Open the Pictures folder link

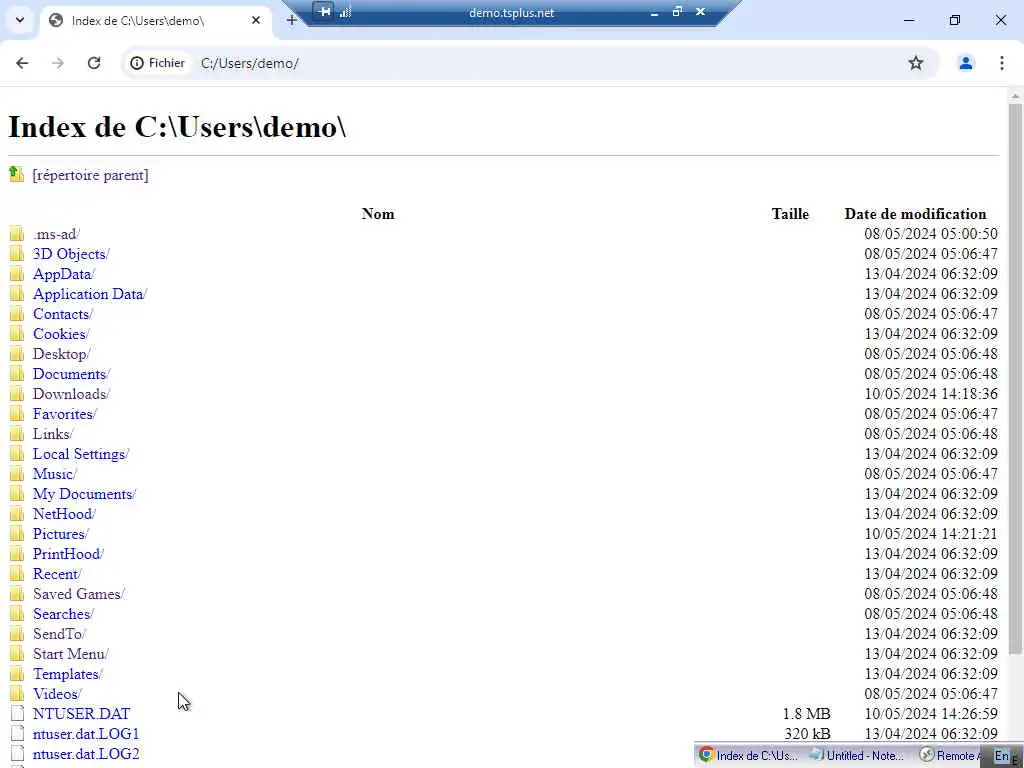click(x=61, y=534)
